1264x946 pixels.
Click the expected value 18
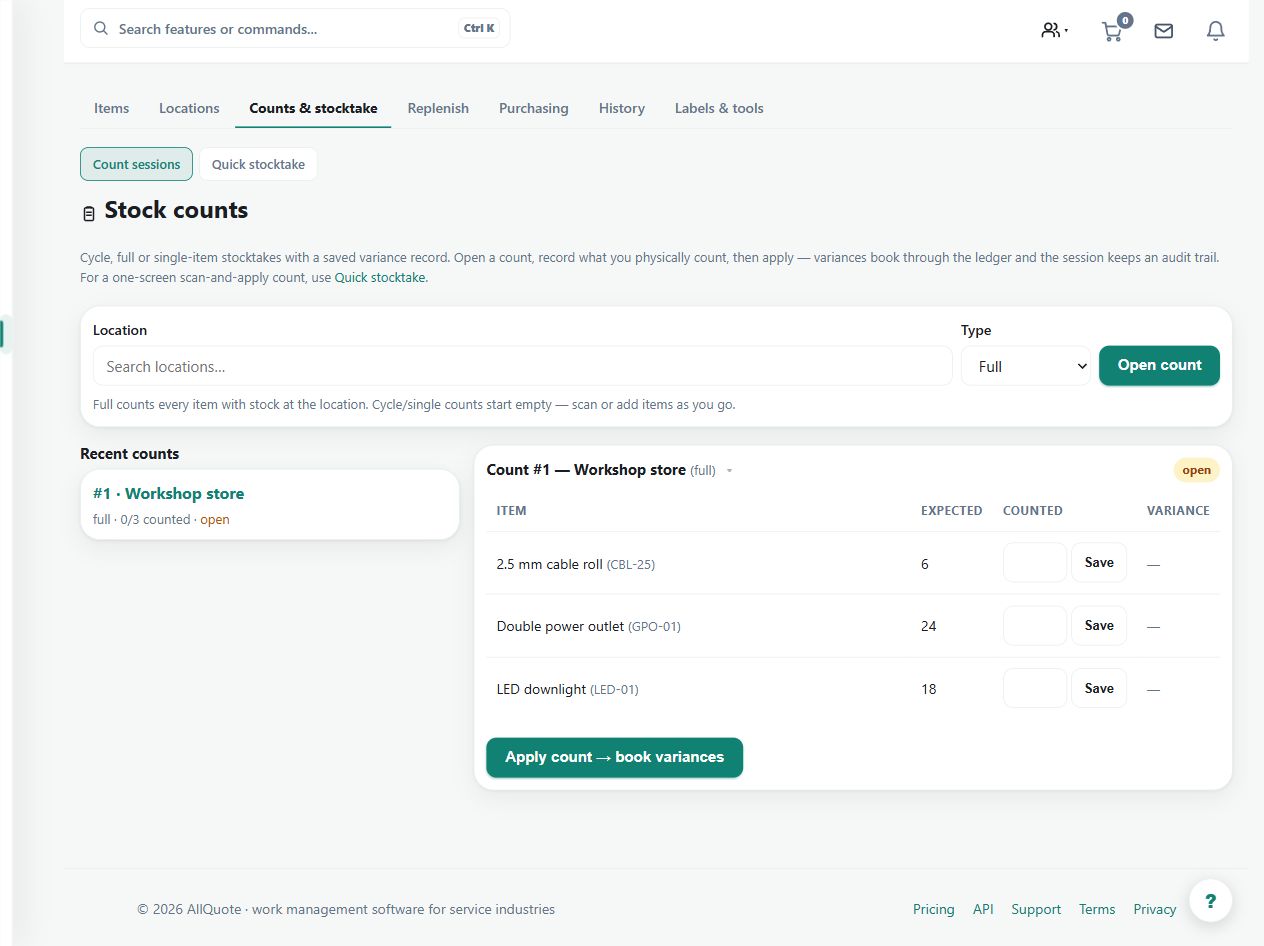coord(929,689)
